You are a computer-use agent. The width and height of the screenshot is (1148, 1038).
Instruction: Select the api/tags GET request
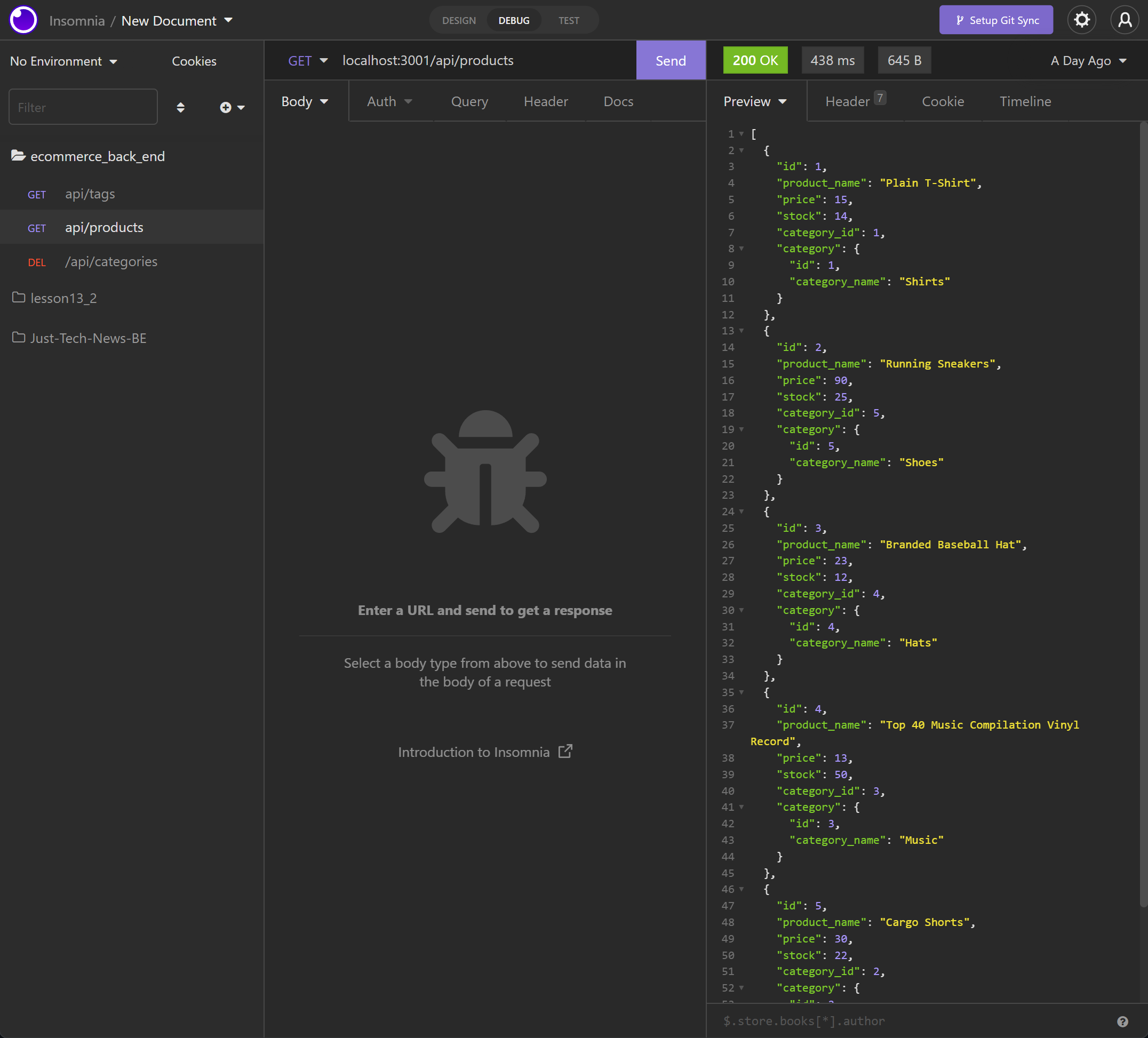90,194
